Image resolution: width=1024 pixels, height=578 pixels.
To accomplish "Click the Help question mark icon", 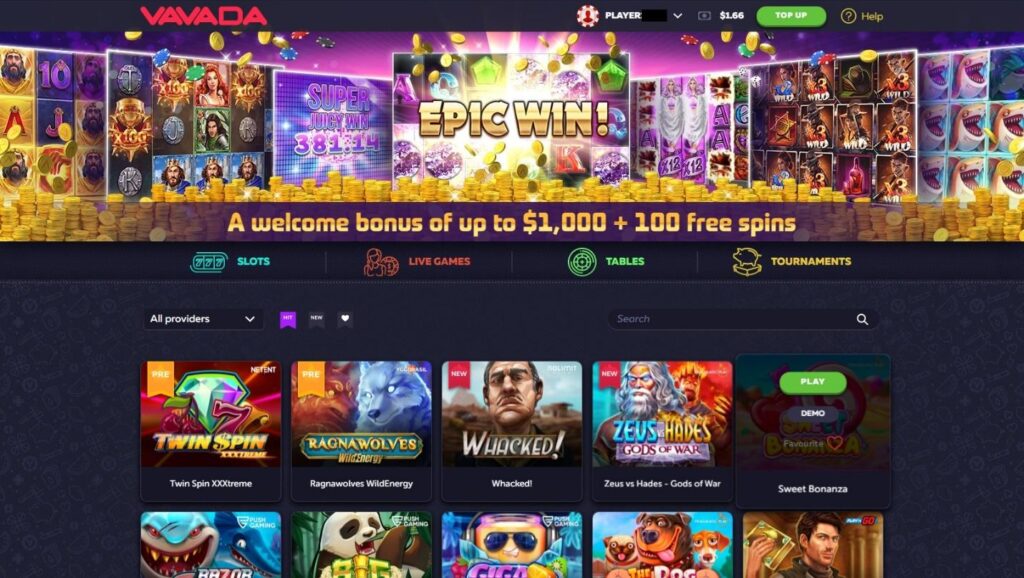I will [x=848, y=16].
